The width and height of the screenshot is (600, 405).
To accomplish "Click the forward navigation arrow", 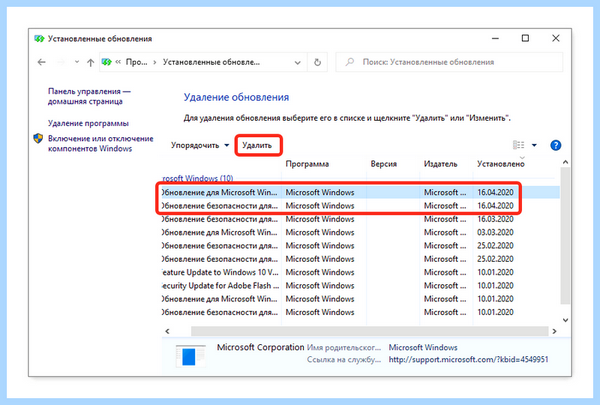I will 61,62.
